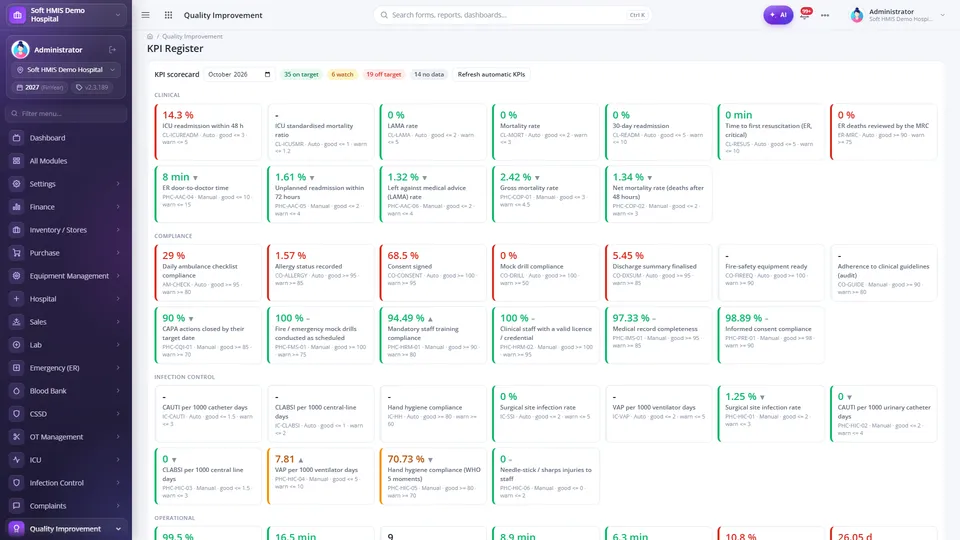The height and width of the screenshot is (540, 960).
Task: Expand Soft HMIS Demo Hospital header dropdown
Action: click(x=118, y=15)
